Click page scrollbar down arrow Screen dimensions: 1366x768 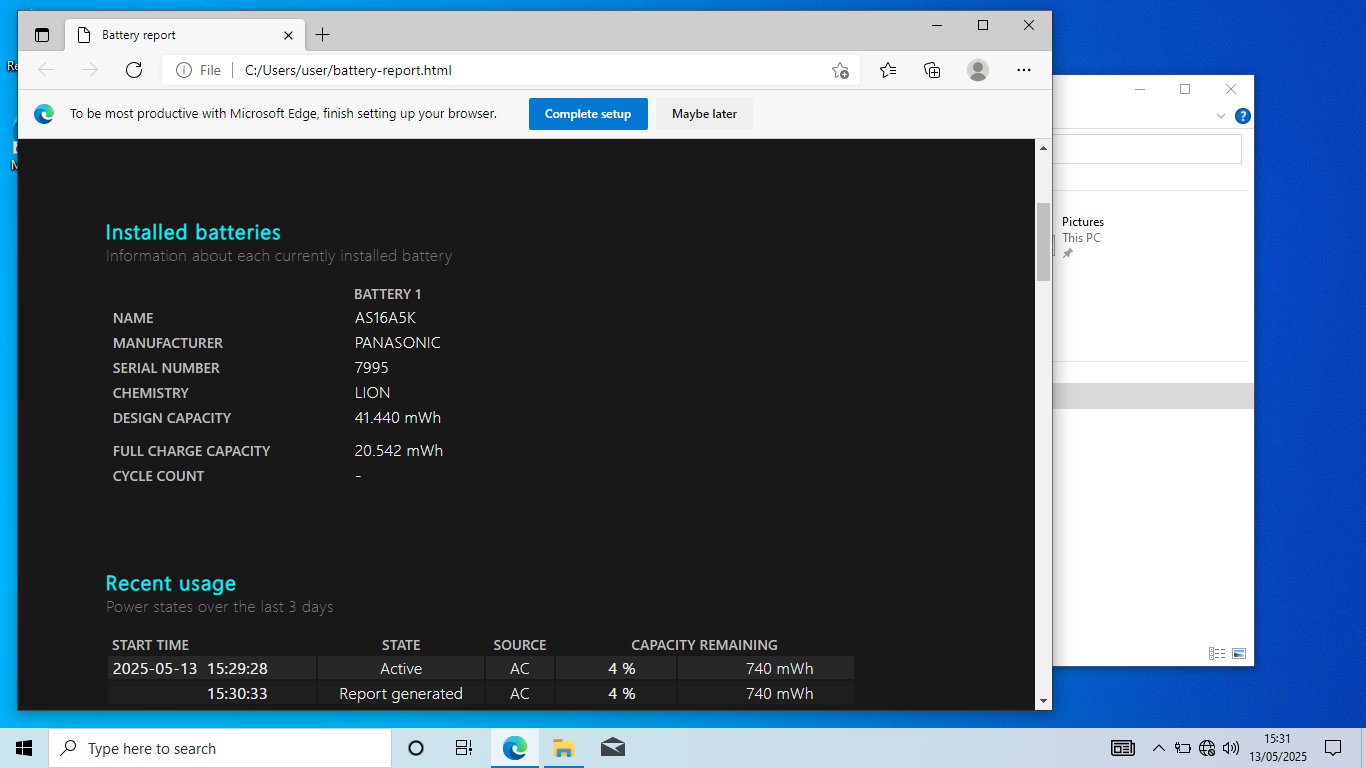1043,701
